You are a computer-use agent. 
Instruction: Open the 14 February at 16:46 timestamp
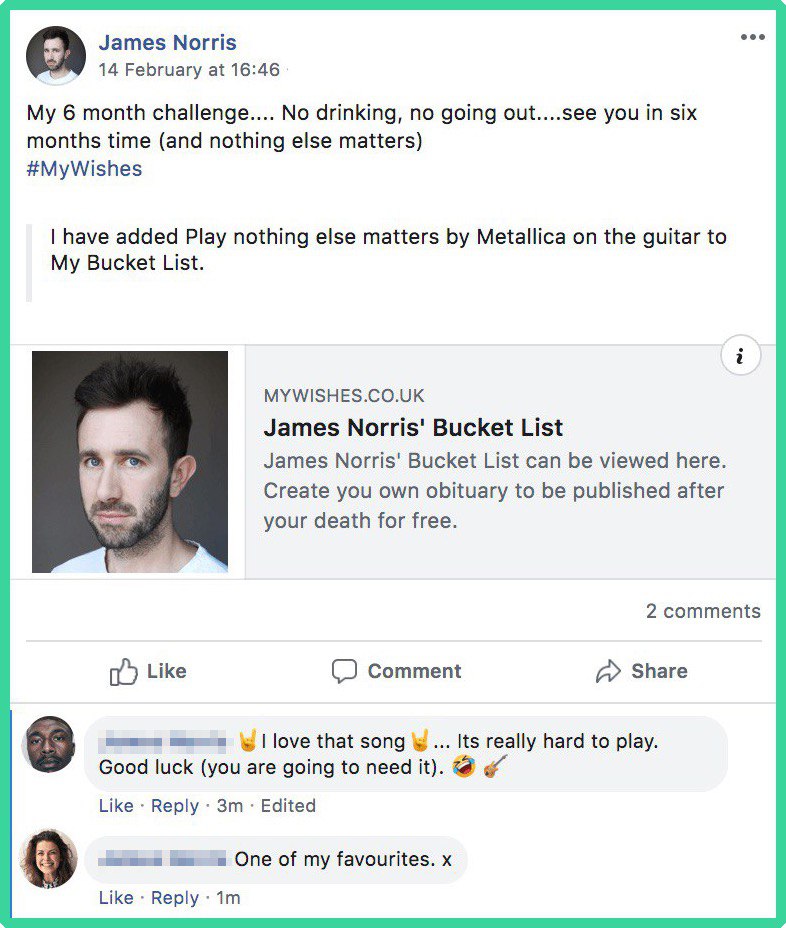pos(189,70)
